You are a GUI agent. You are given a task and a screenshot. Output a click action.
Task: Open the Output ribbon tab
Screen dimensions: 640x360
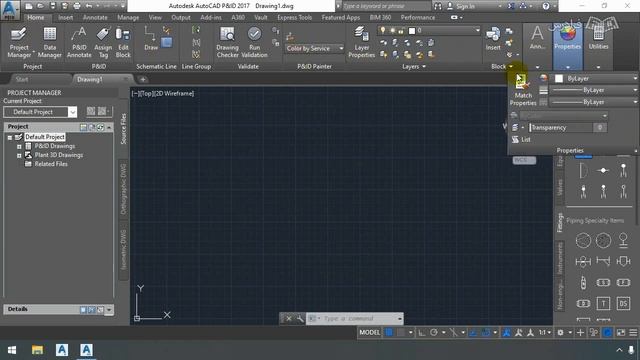[x=181, y=18]
